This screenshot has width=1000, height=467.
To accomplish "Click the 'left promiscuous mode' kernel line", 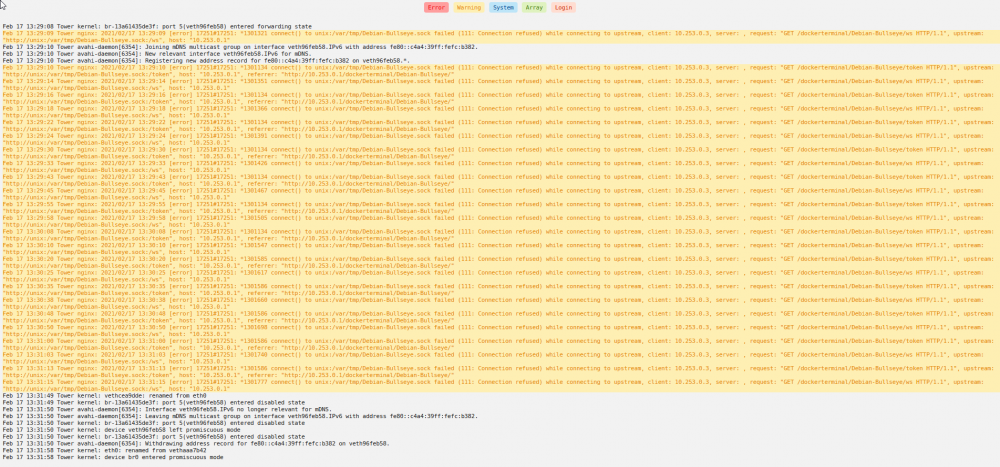I will point(121,430).
